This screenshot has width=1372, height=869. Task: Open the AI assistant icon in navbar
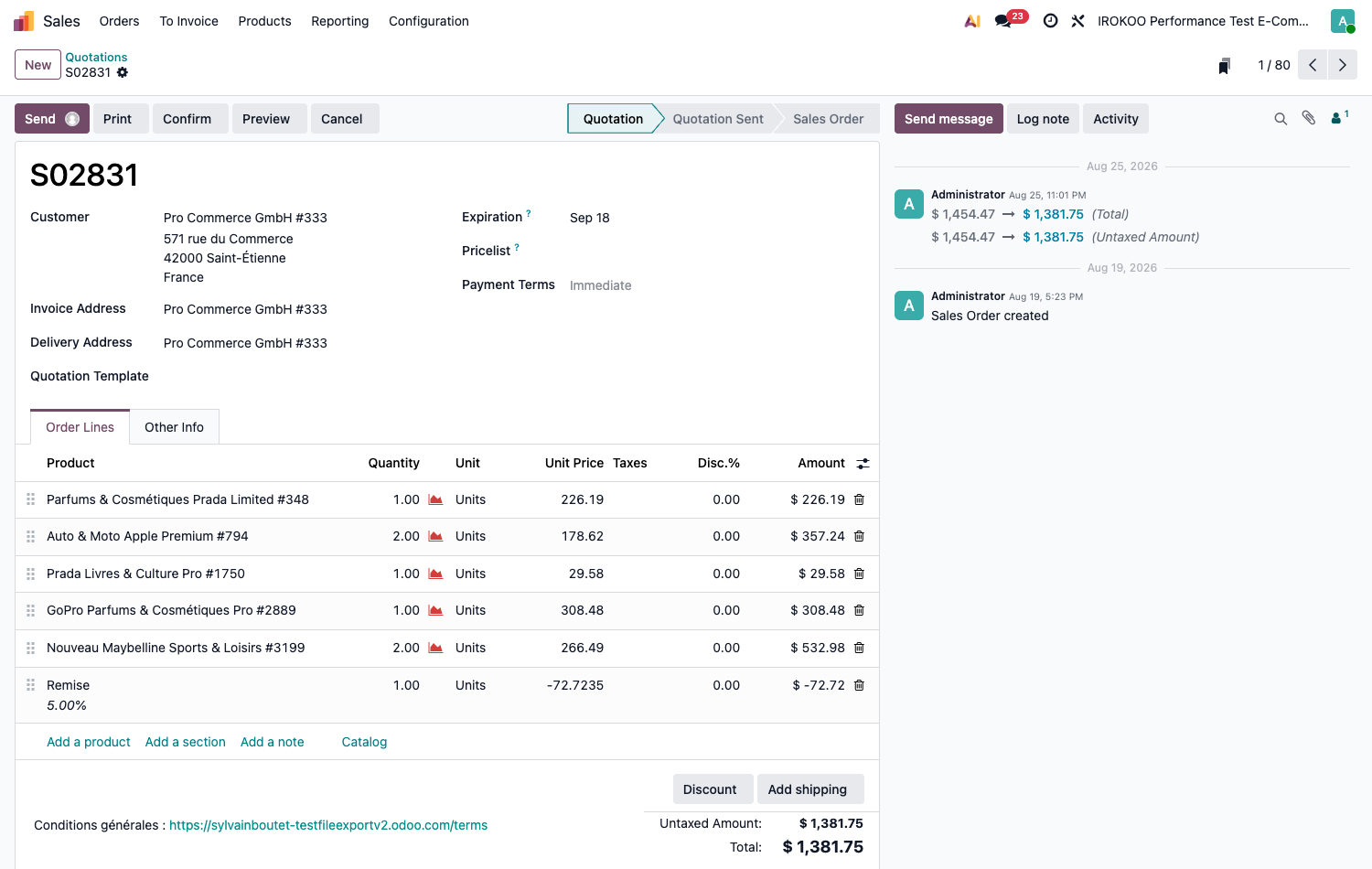tap(972, 21)
